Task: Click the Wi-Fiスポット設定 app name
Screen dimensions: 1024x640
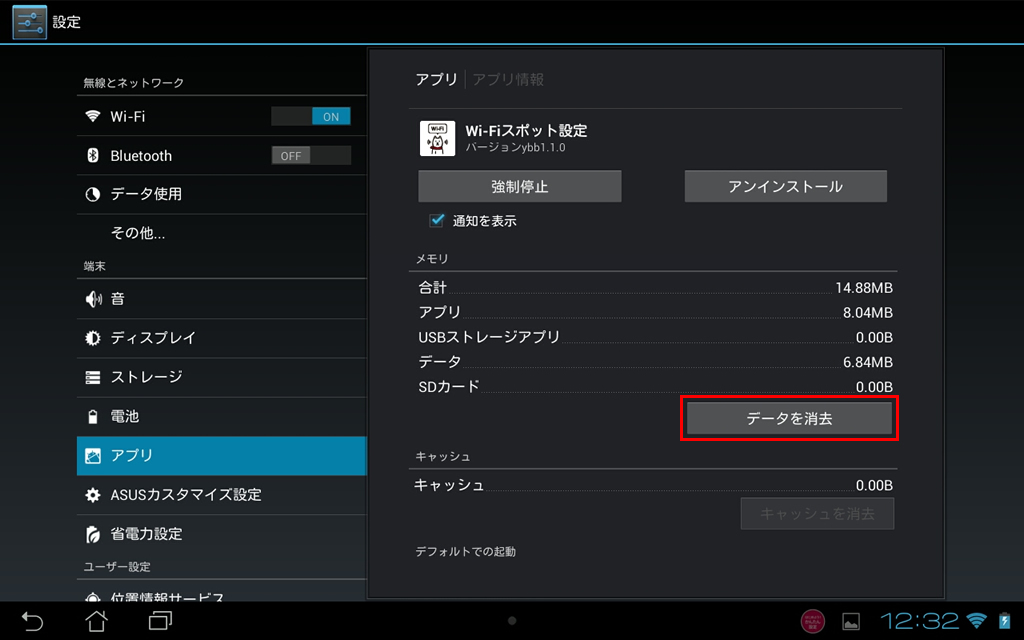Action: point(526,131)
